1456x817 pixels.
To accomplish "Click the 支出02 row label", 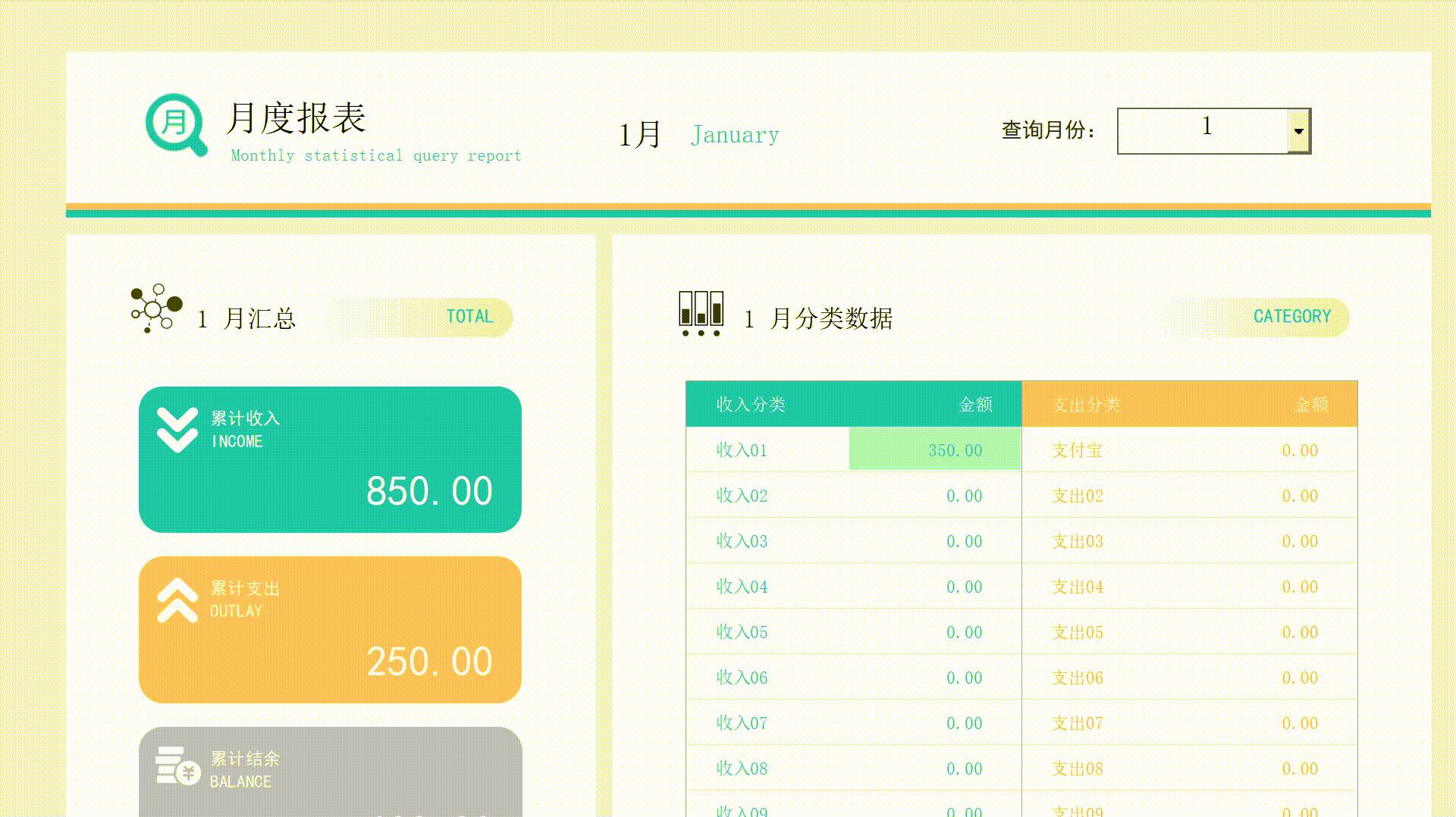I will pos(1077,496).
